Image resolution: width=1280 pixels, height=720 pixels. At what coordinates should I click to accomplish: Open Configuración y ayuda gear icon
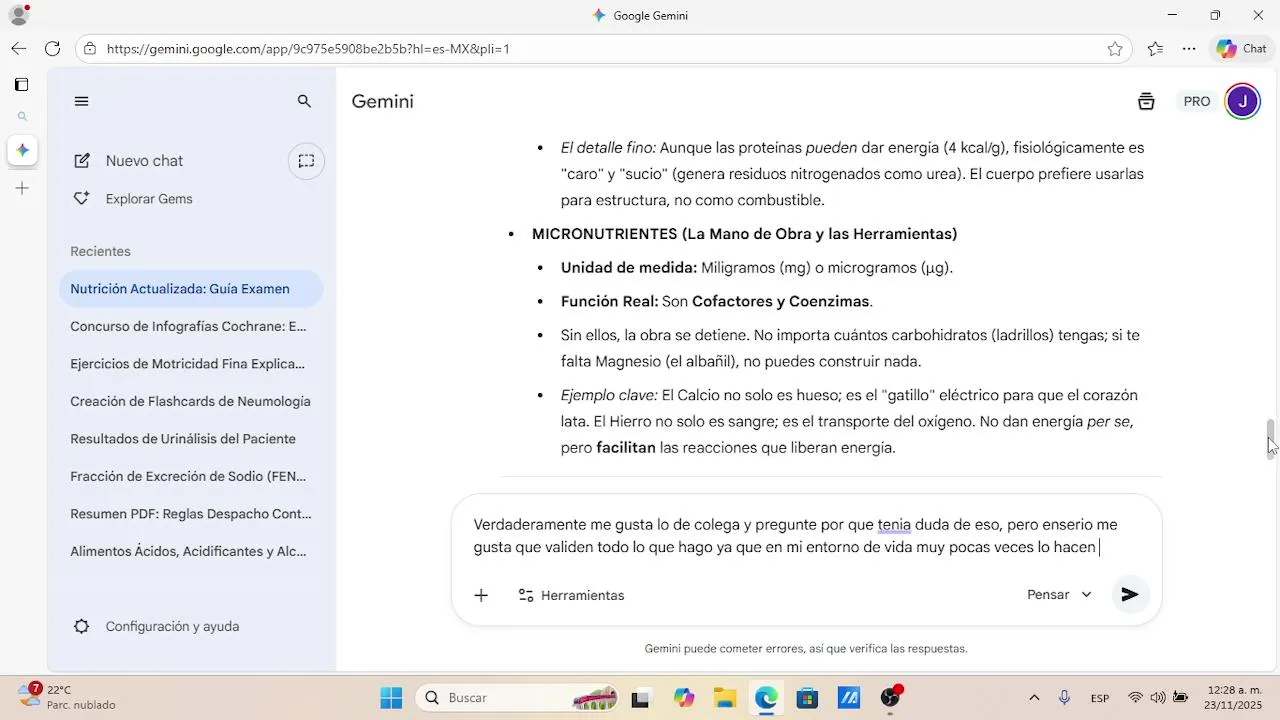(82, 626)
